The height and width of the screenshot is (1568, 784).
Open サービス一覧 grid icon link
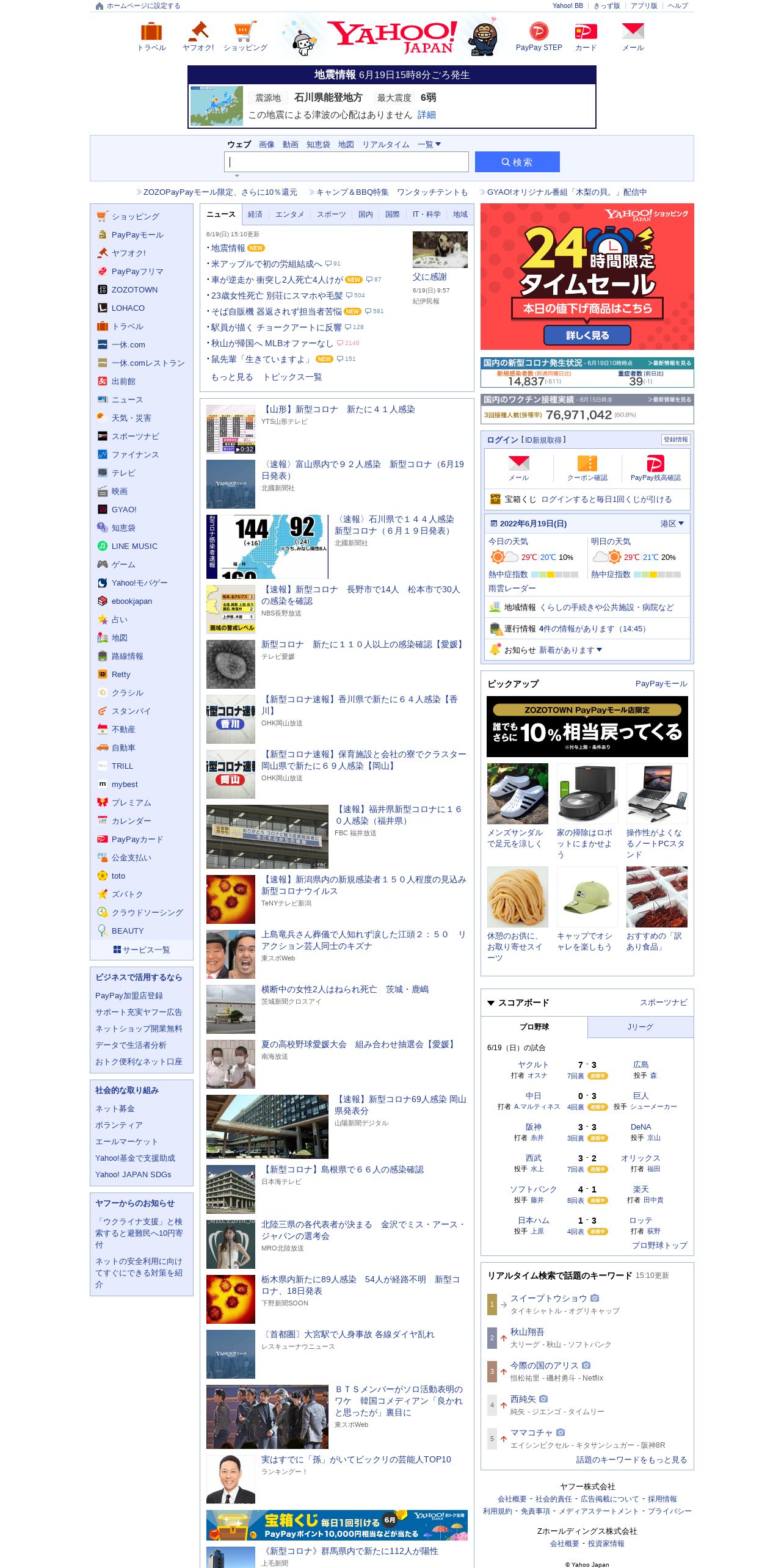pos(142,950)
